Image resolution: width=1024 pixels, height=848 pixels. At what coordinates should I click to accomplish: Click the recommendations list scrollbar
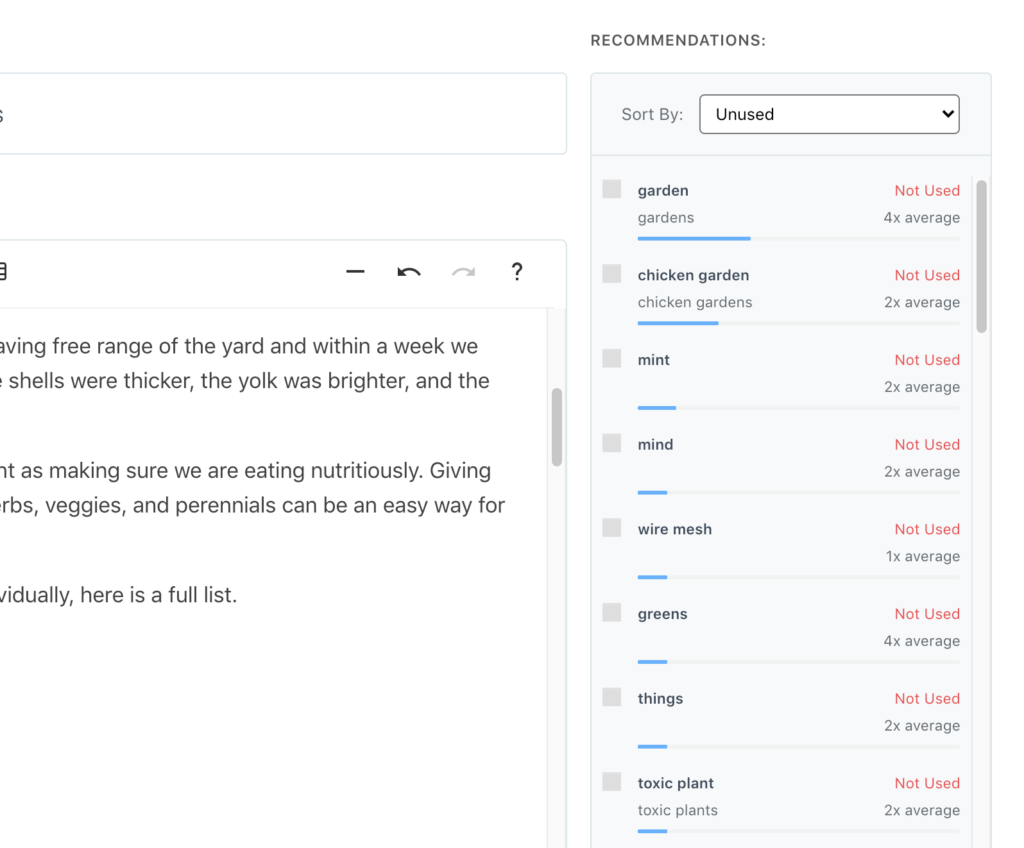[981, 256]
